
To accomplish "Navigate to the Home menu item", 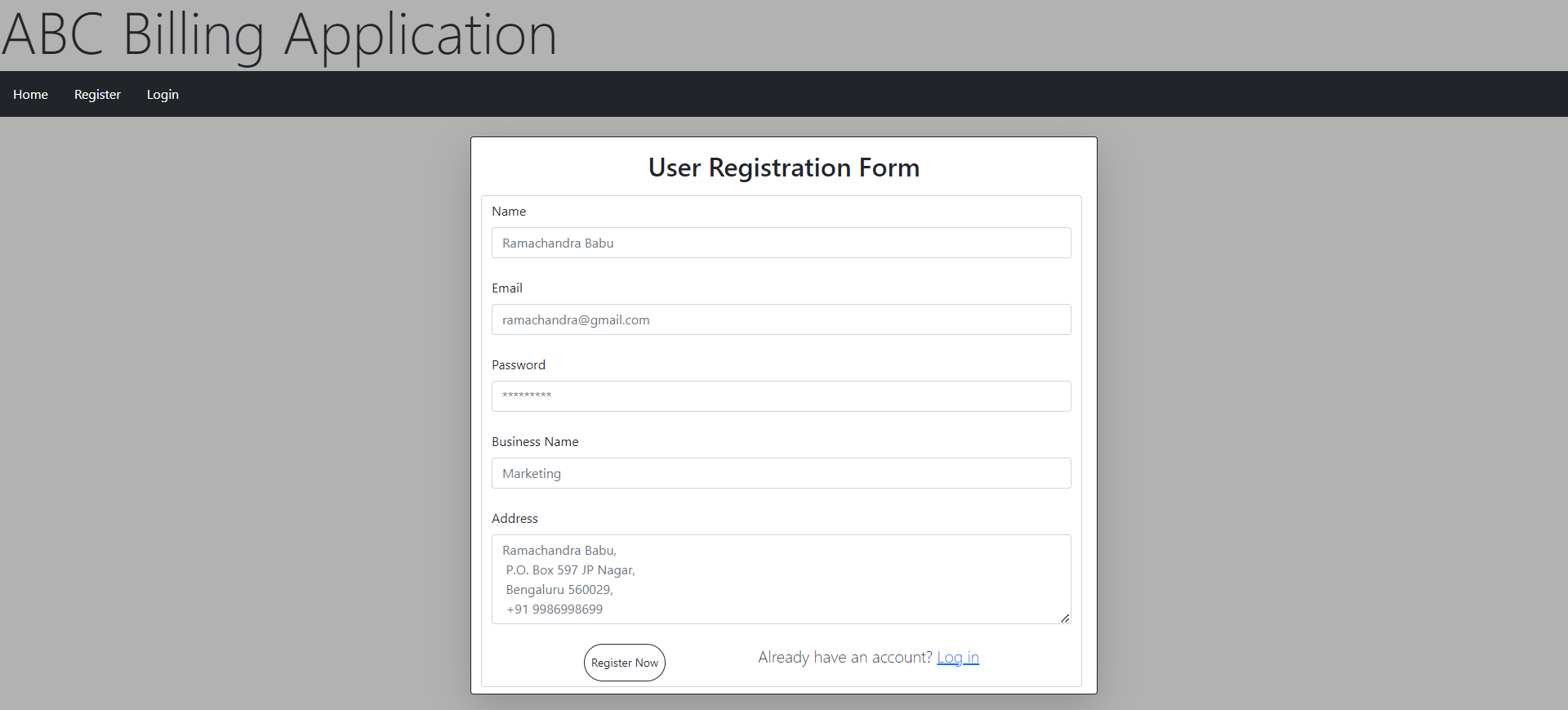I will click(29, 94).
